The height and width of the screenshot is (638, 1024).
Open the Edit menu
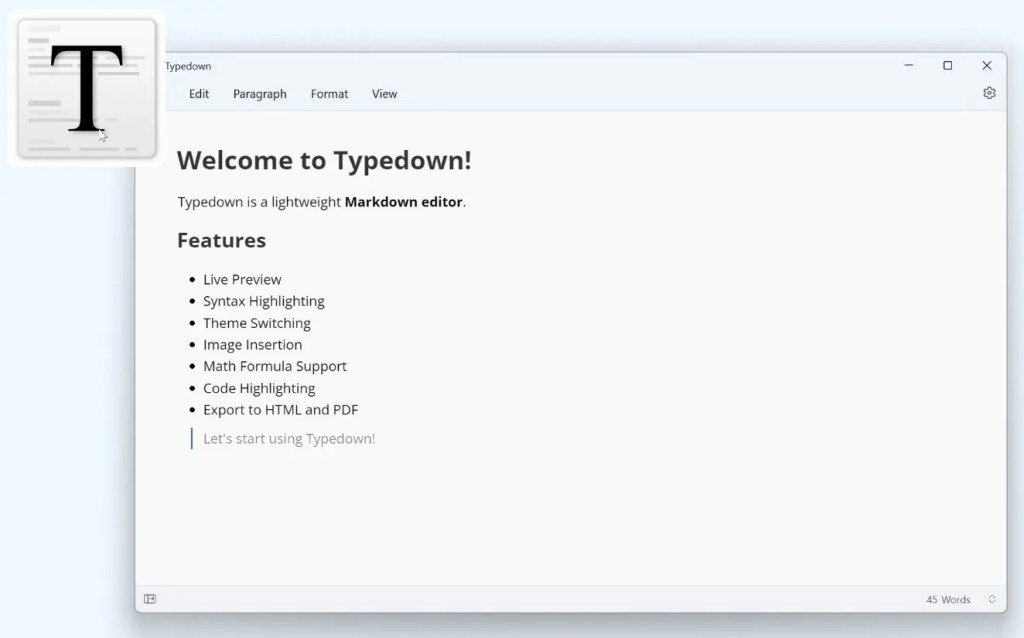click(199, 94)
